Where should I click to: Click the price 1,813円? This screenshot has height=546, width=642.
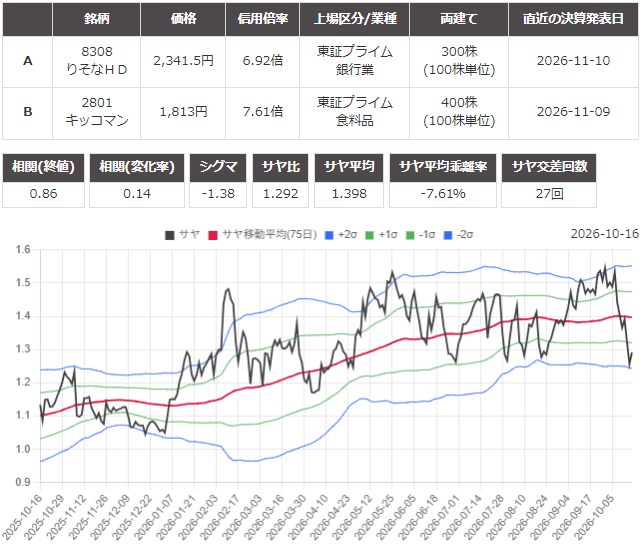tap(183, 112)
